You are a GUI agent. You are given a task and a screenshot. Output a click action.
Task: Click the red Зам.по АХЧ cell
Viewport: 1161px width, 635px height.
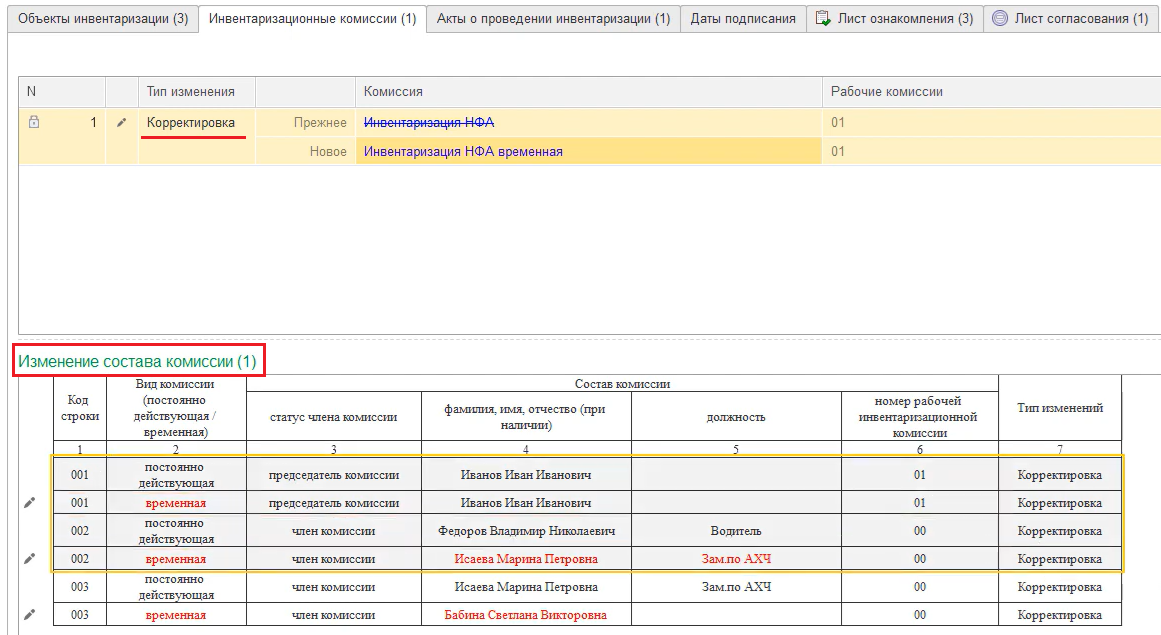tap(736, 559)
